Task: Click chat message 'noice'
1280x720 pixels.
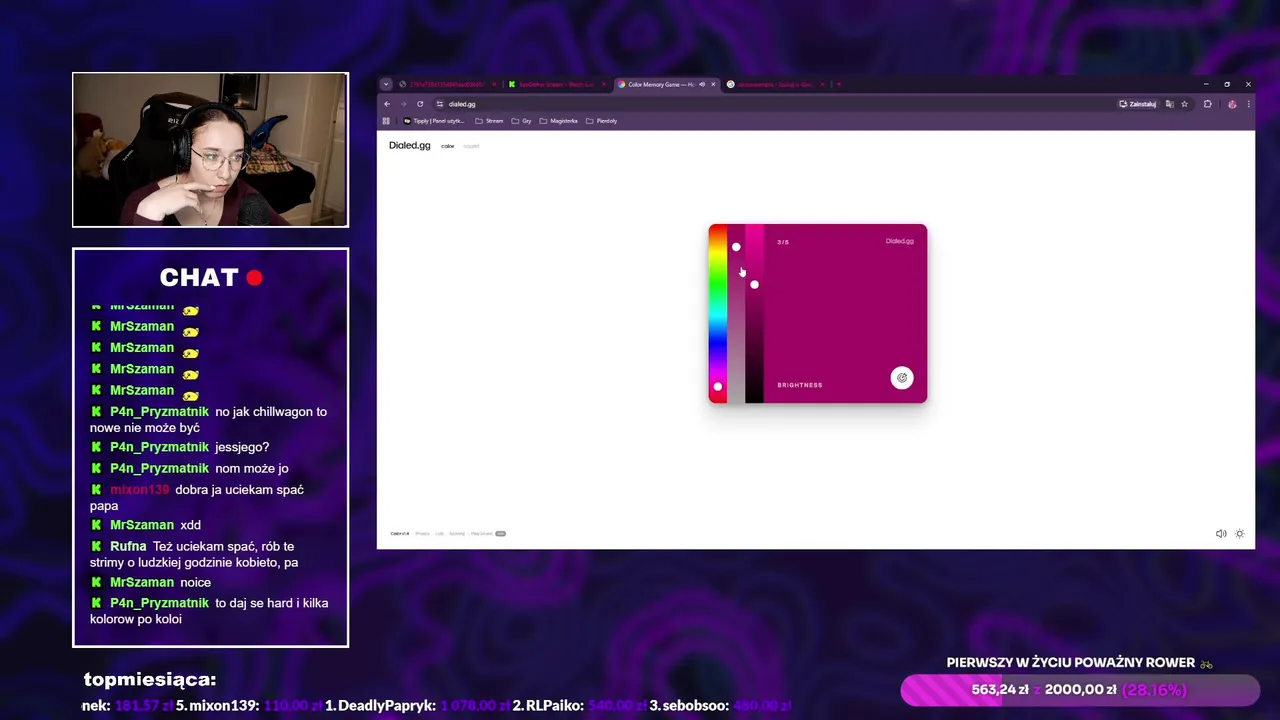Action: 196,582
